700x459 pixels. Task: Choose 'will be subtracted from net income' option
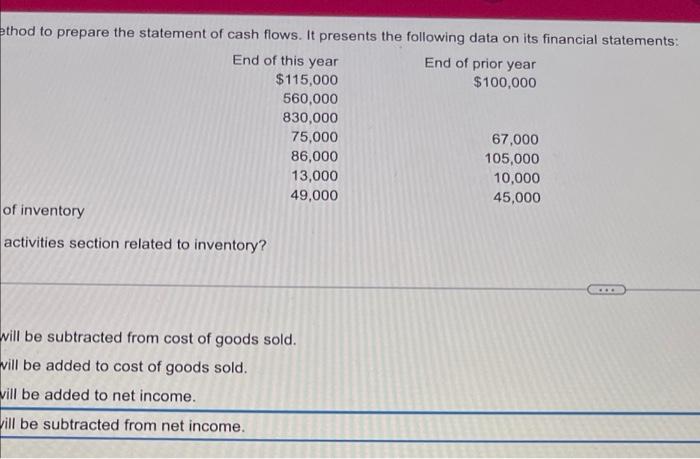click(x=123, y=425)
